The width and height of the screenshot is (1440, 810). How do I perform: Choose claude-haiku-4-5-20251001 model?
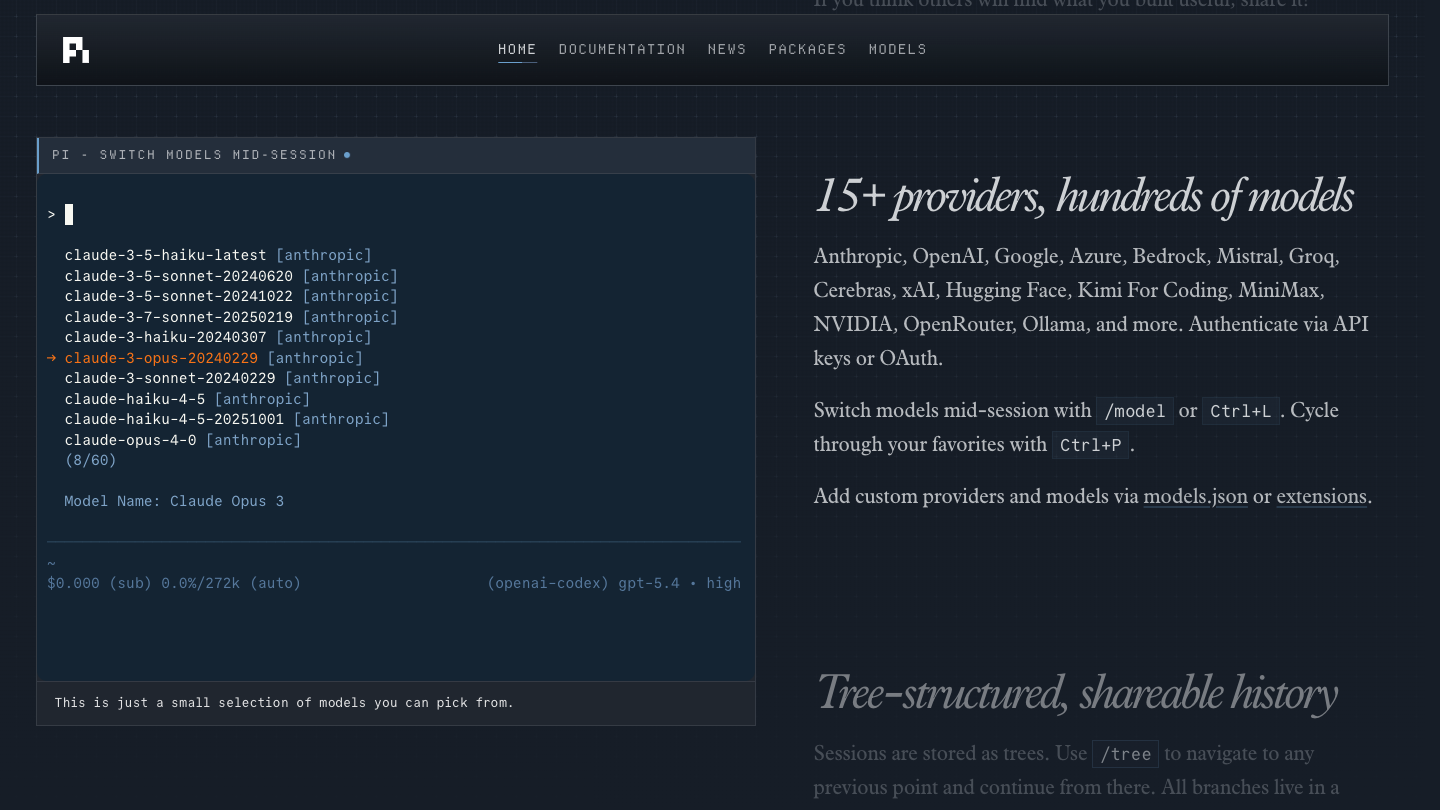(x=227, y=419)
